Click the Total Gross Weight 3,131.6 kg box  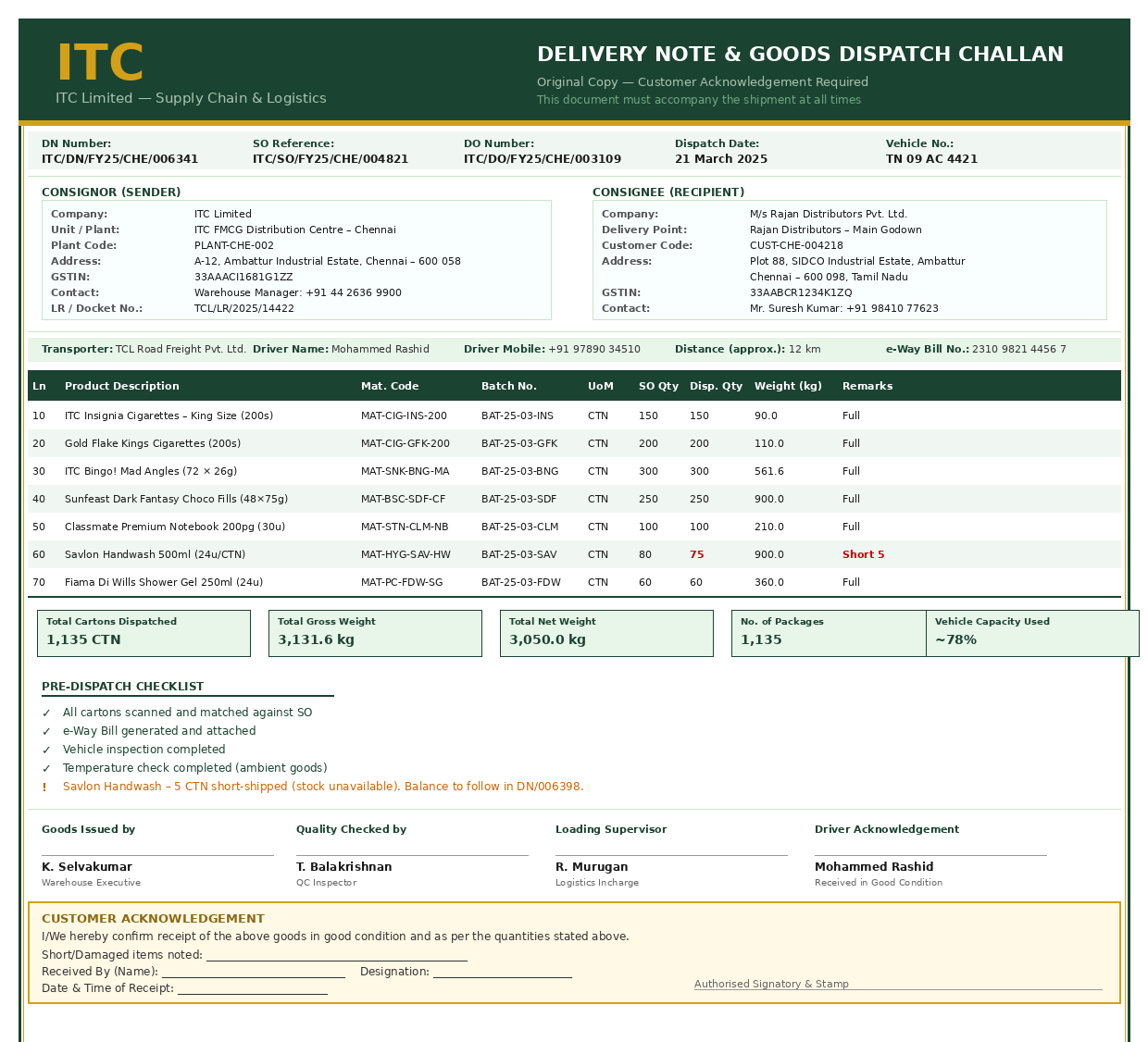[x=375, y=633]
